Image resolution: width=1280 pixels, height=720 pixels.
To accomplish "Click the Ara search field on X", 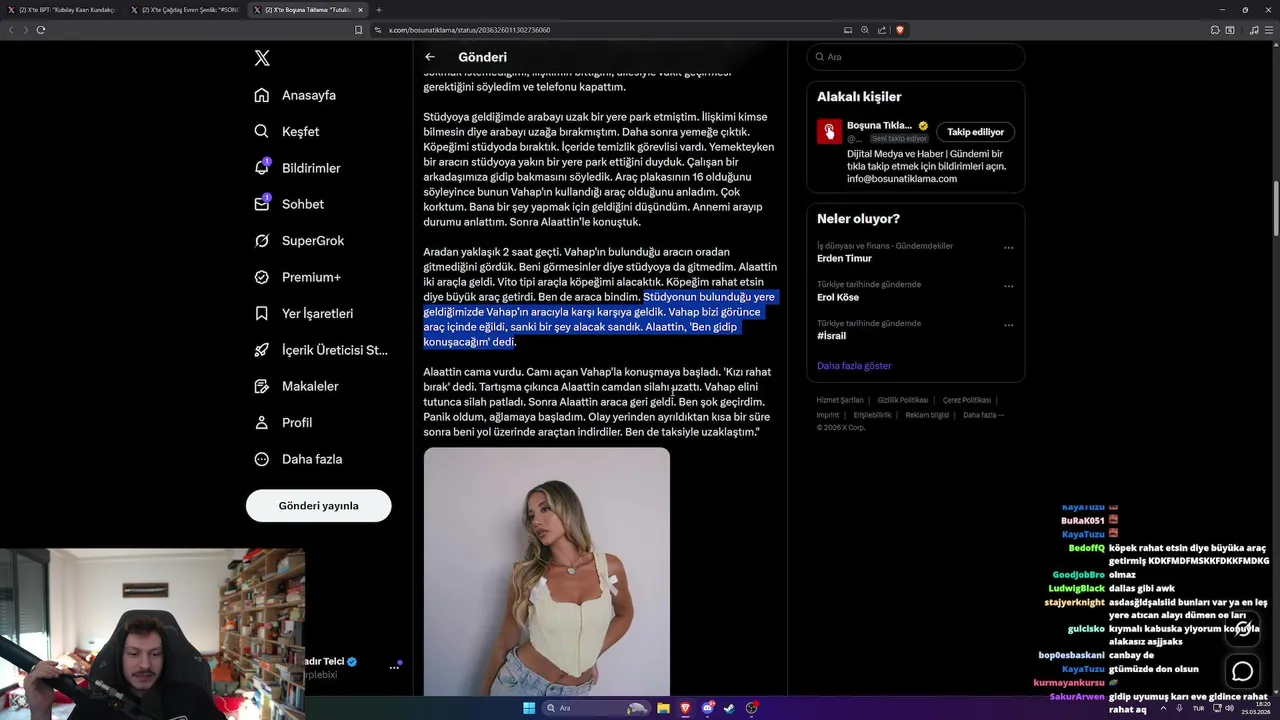I will (915, 57).
